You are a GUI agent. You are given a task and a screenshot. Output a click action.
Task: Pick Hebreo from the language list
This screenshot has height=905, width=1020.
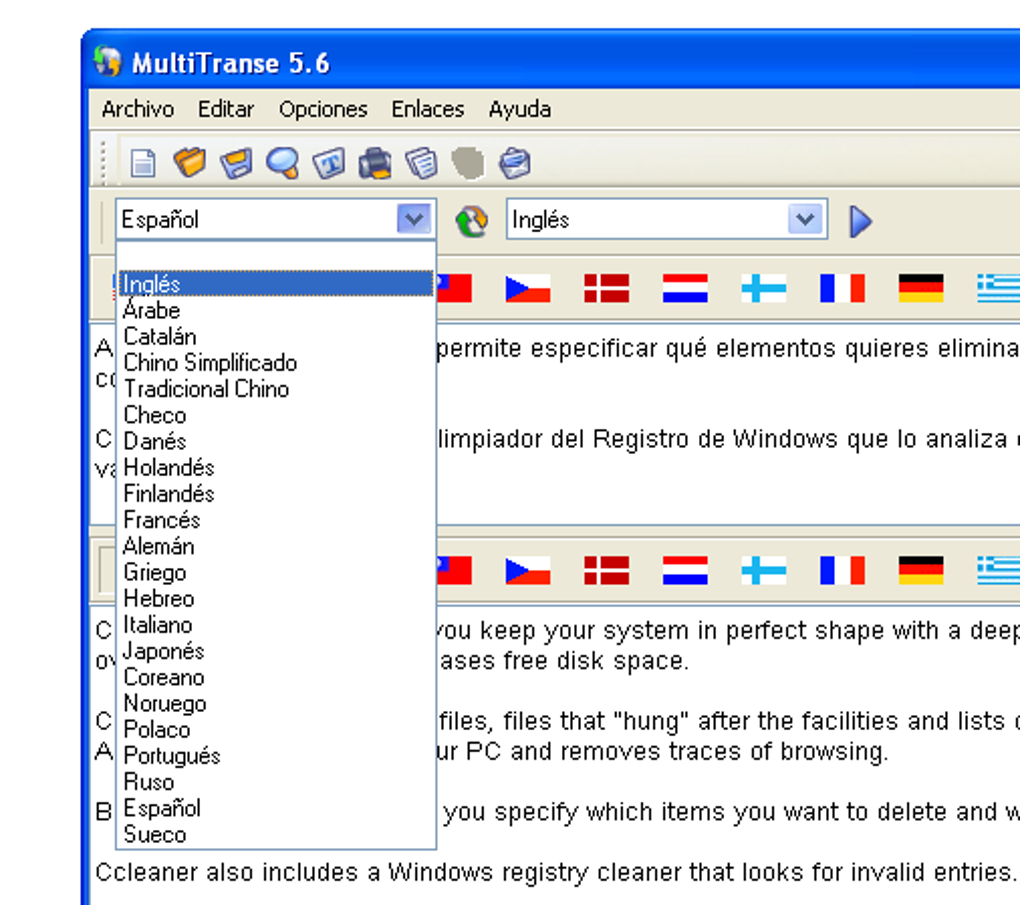coord(276,599)
